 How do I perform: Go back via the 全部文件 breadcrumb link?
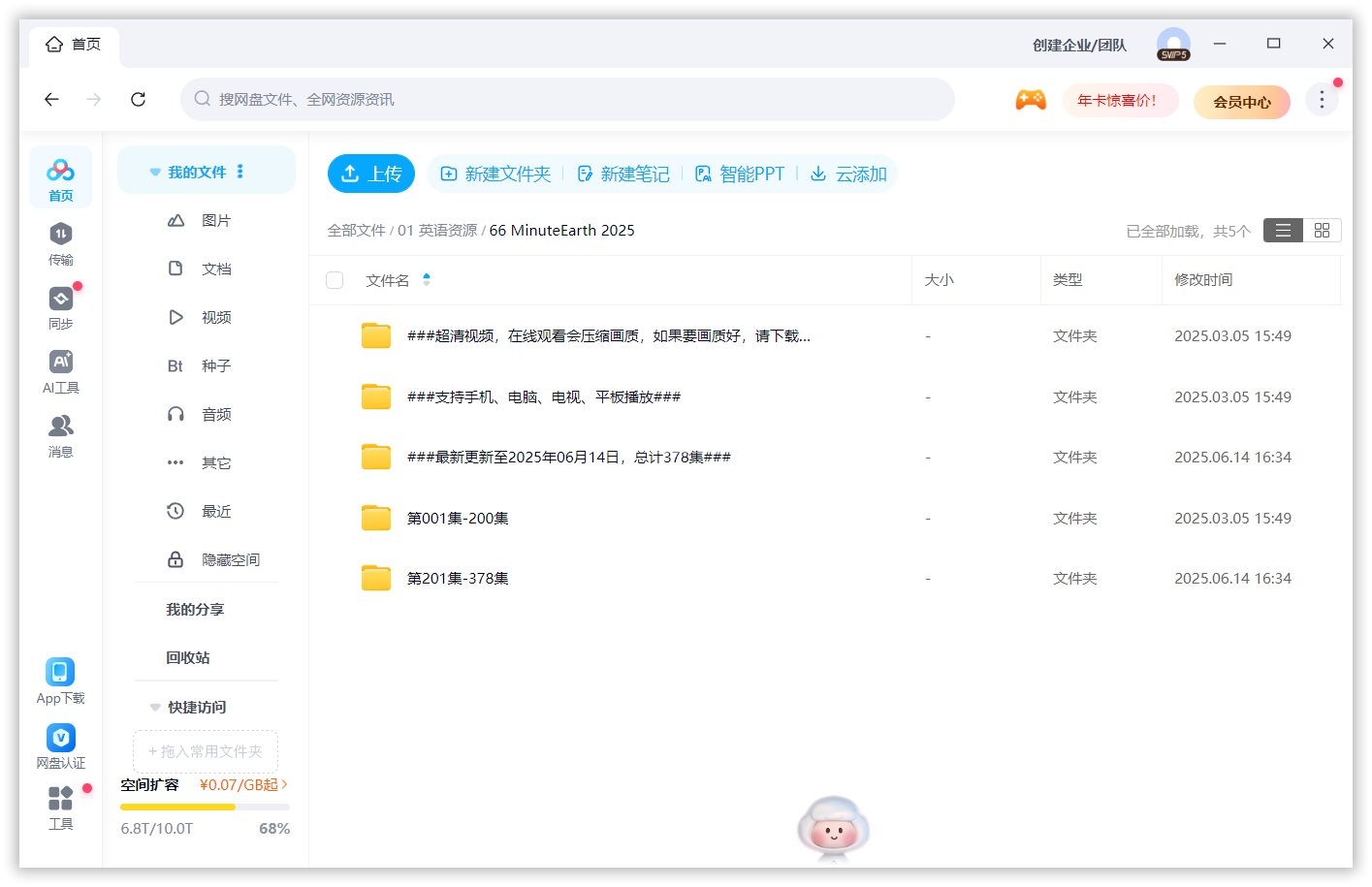(357, 230)
